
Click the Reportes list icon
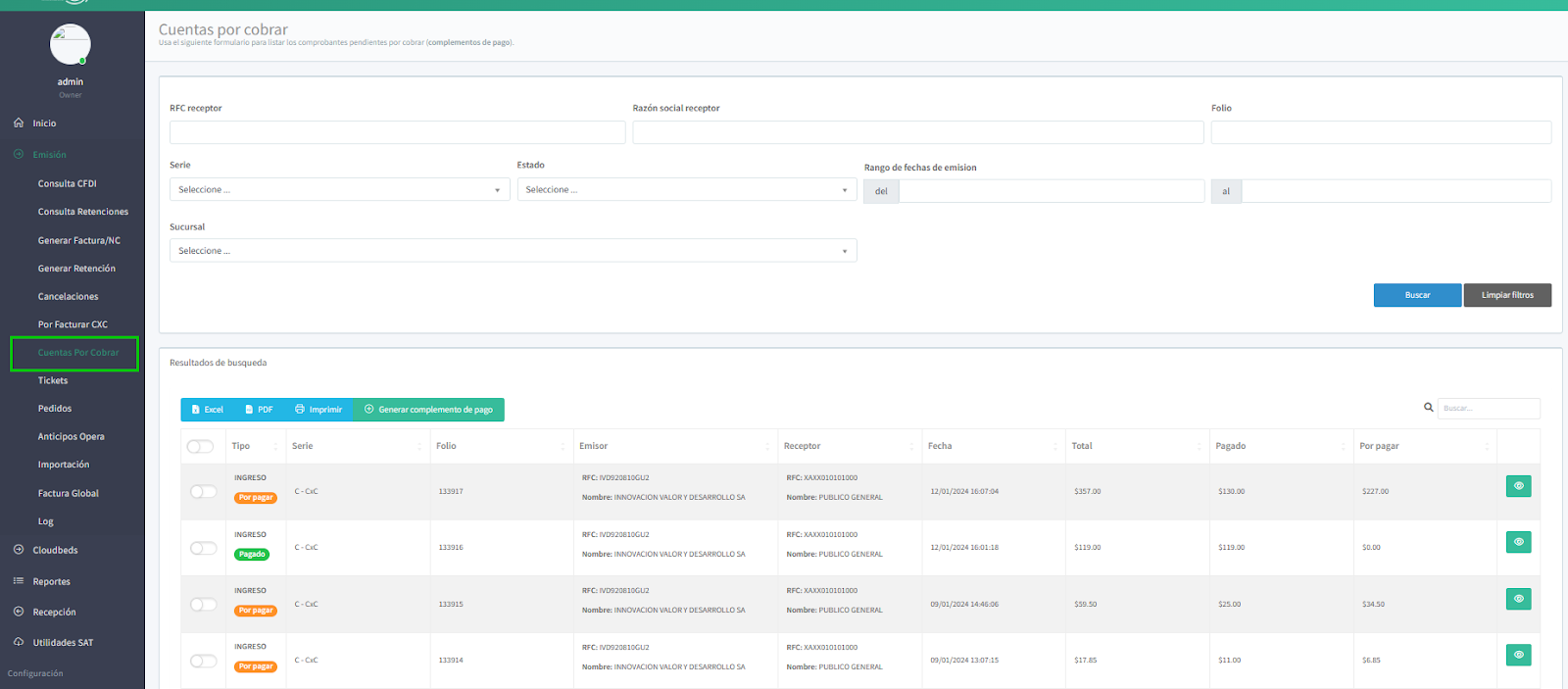(x=19, y=581)
